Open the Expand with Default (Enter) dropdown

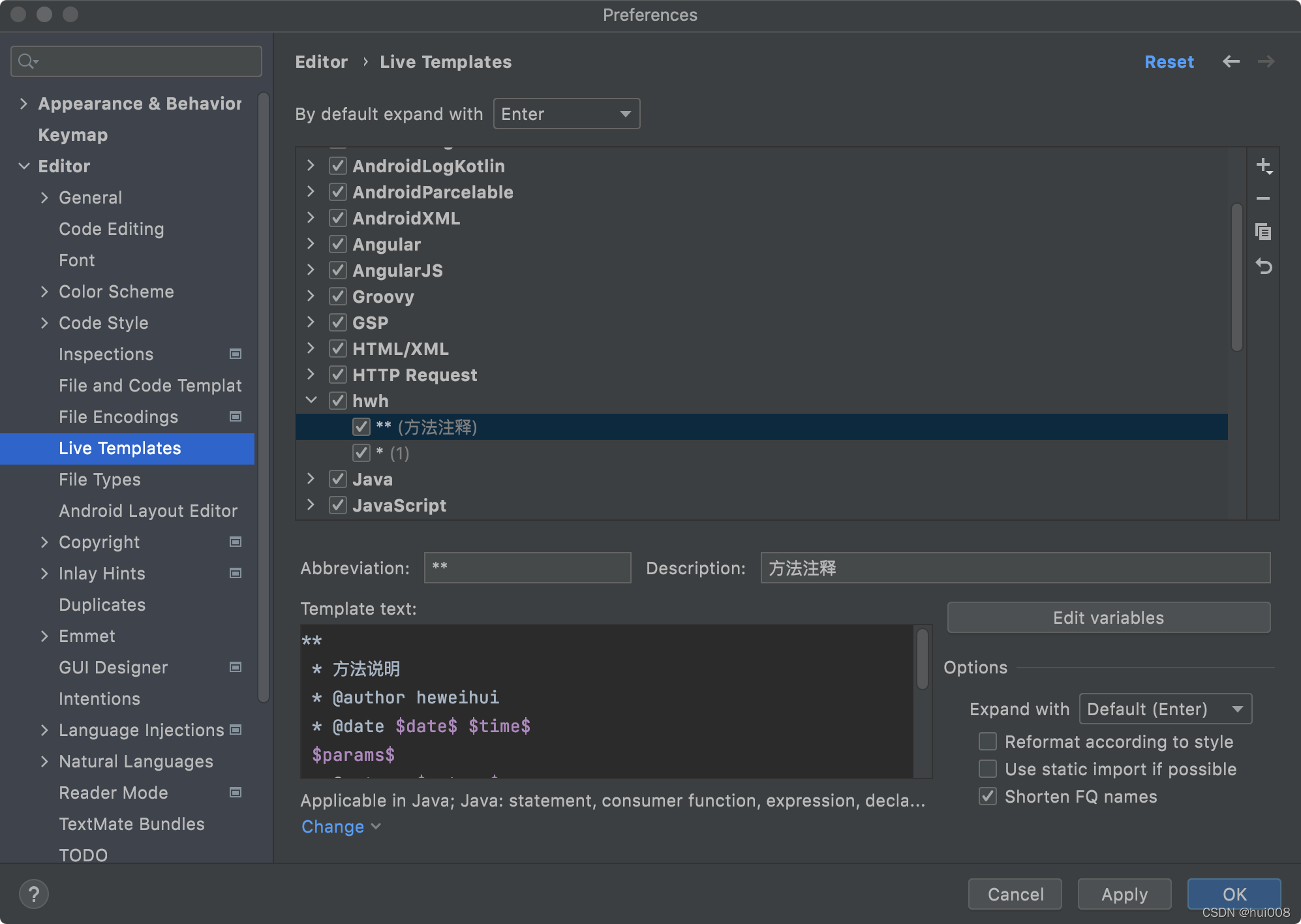1165,709
